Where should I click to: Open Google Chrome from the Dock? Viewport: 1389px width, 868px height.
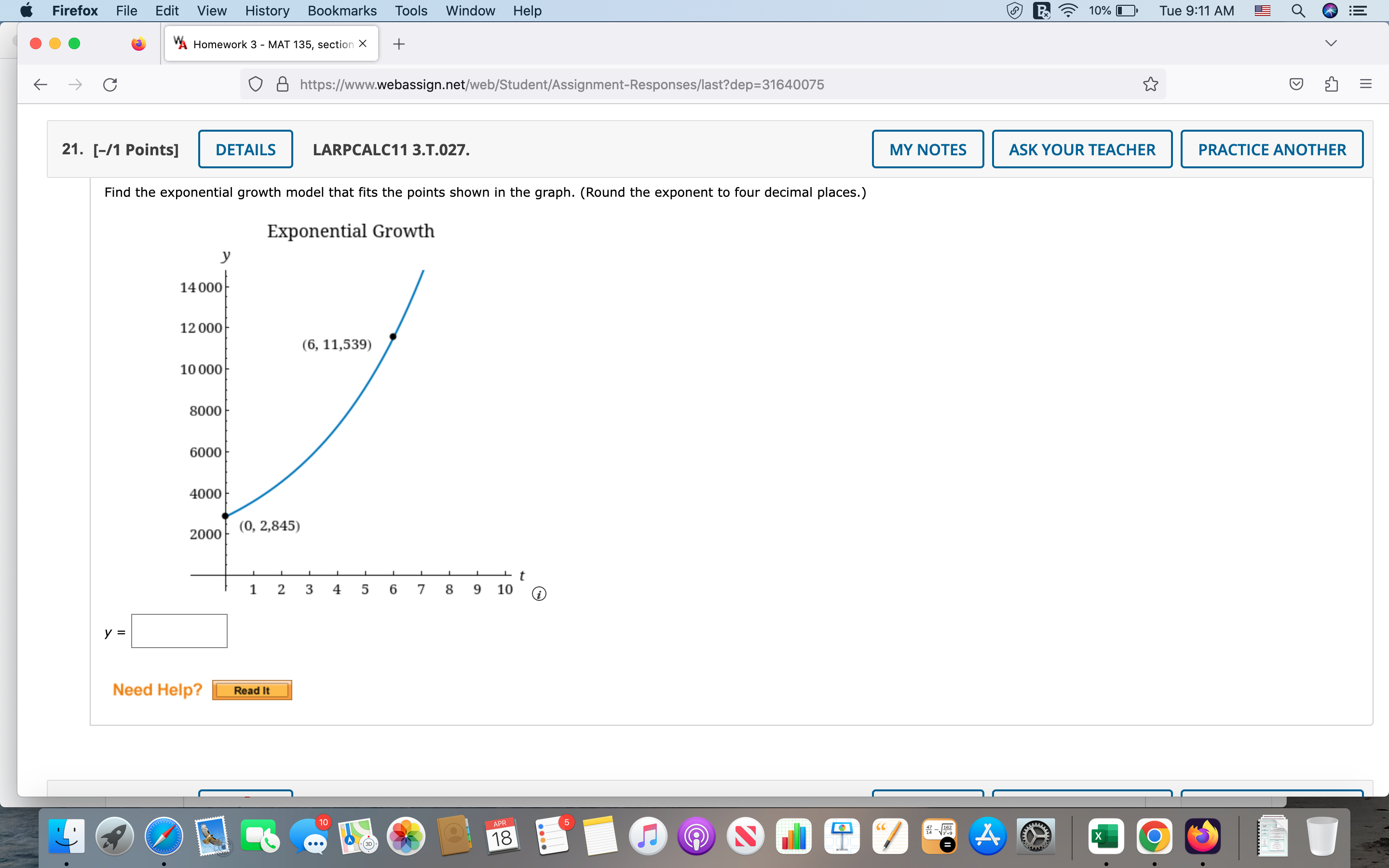(x=1155, y=837)
